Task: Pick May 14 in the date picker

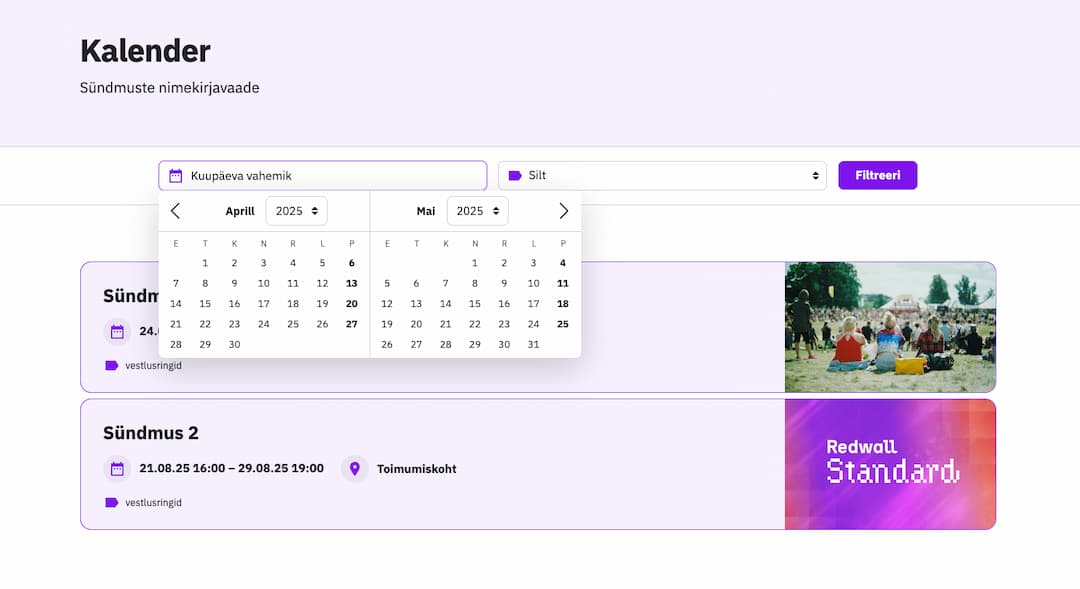Action: pyautogui.click(x=446, y=304)
